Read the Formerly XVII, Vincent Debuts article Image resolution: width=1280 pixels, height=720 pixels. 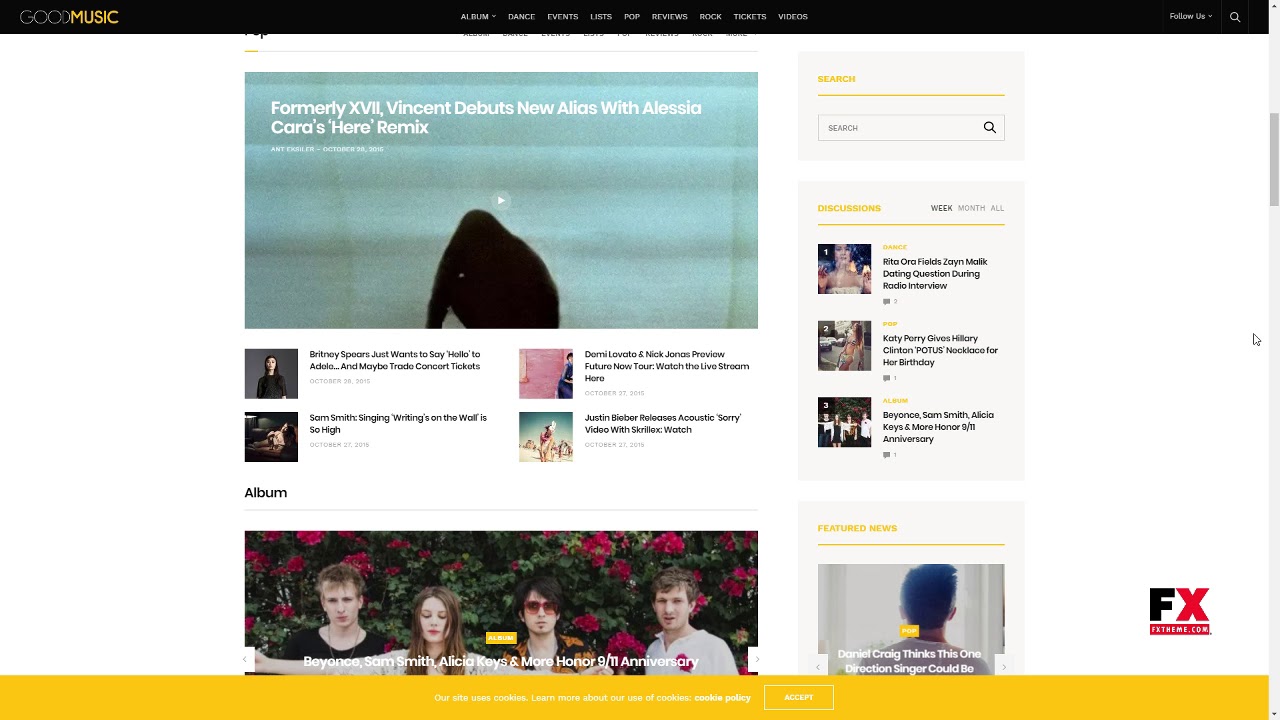[x=486, y=118]
